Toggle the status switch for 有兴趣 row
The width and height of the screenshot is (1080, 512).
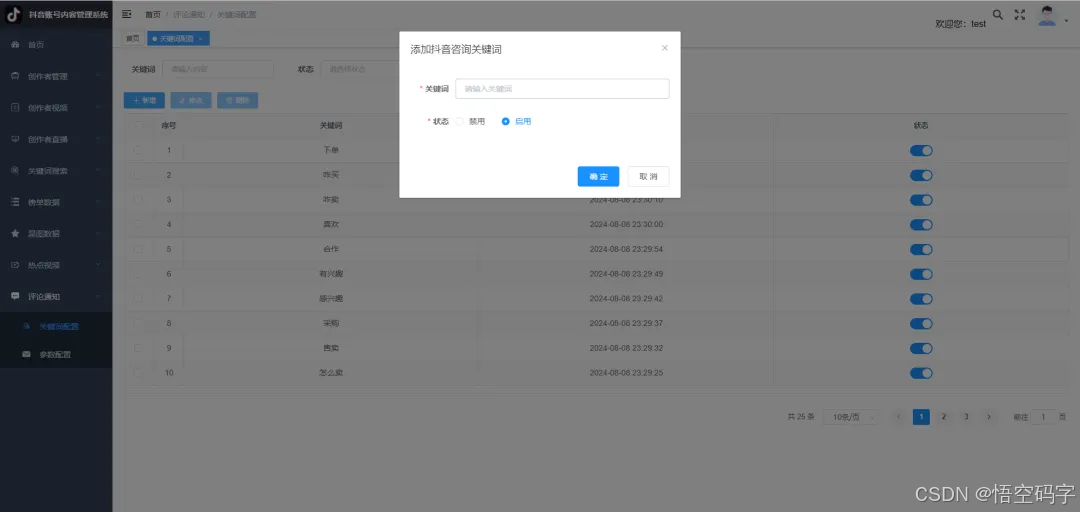[921, 274]
